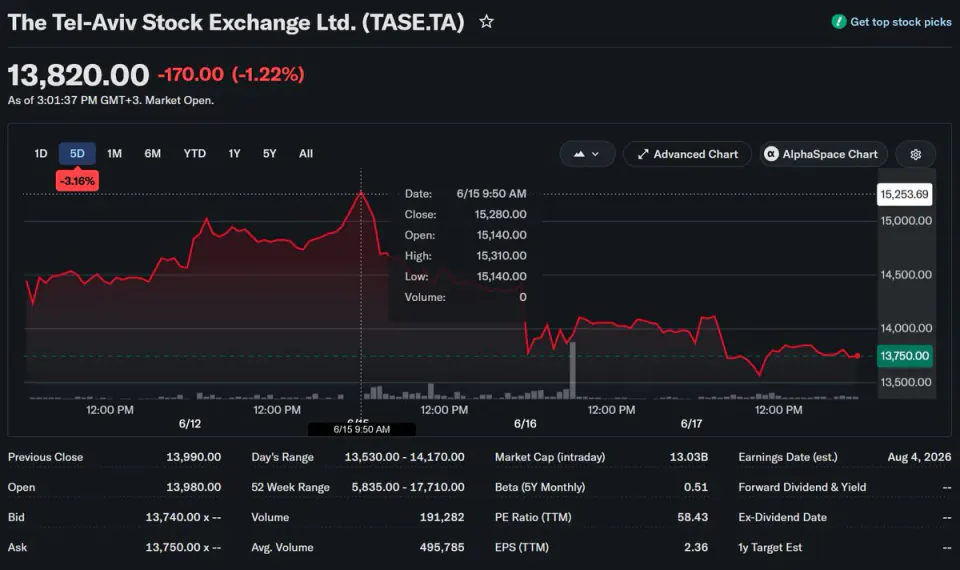Click the Previous Close value 13,990.00
960x570 pixels.
pos(193,457)
